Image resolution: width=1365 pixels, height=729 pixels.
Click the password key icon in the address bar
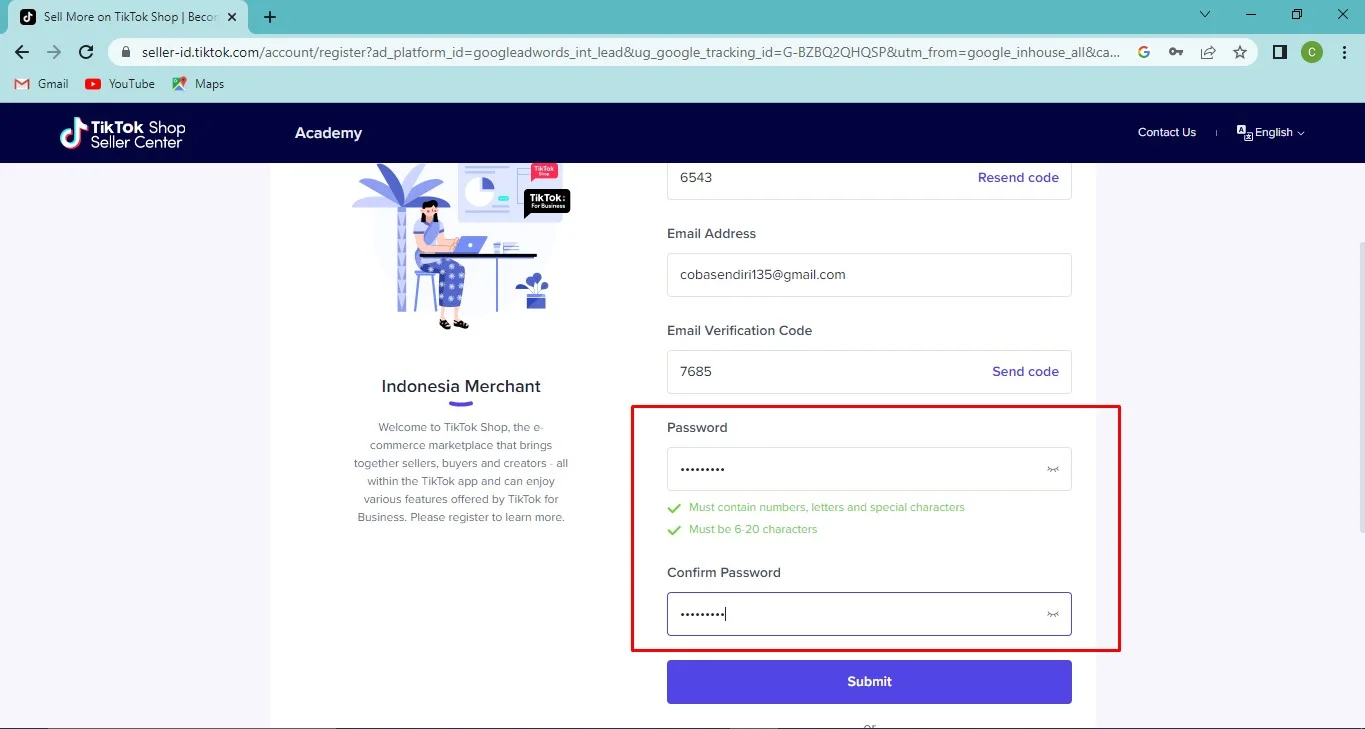tap(1176, 52)
